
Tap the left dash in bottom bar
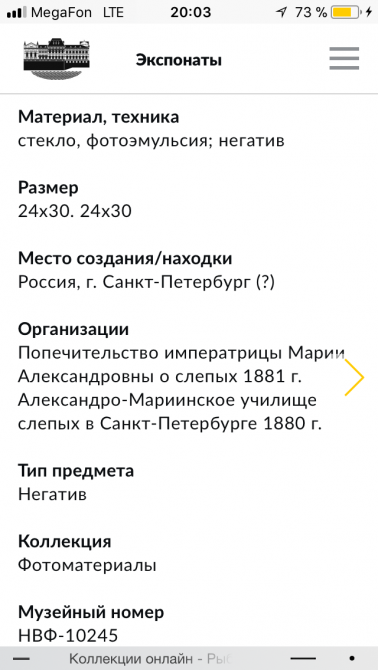pos(21,658)
